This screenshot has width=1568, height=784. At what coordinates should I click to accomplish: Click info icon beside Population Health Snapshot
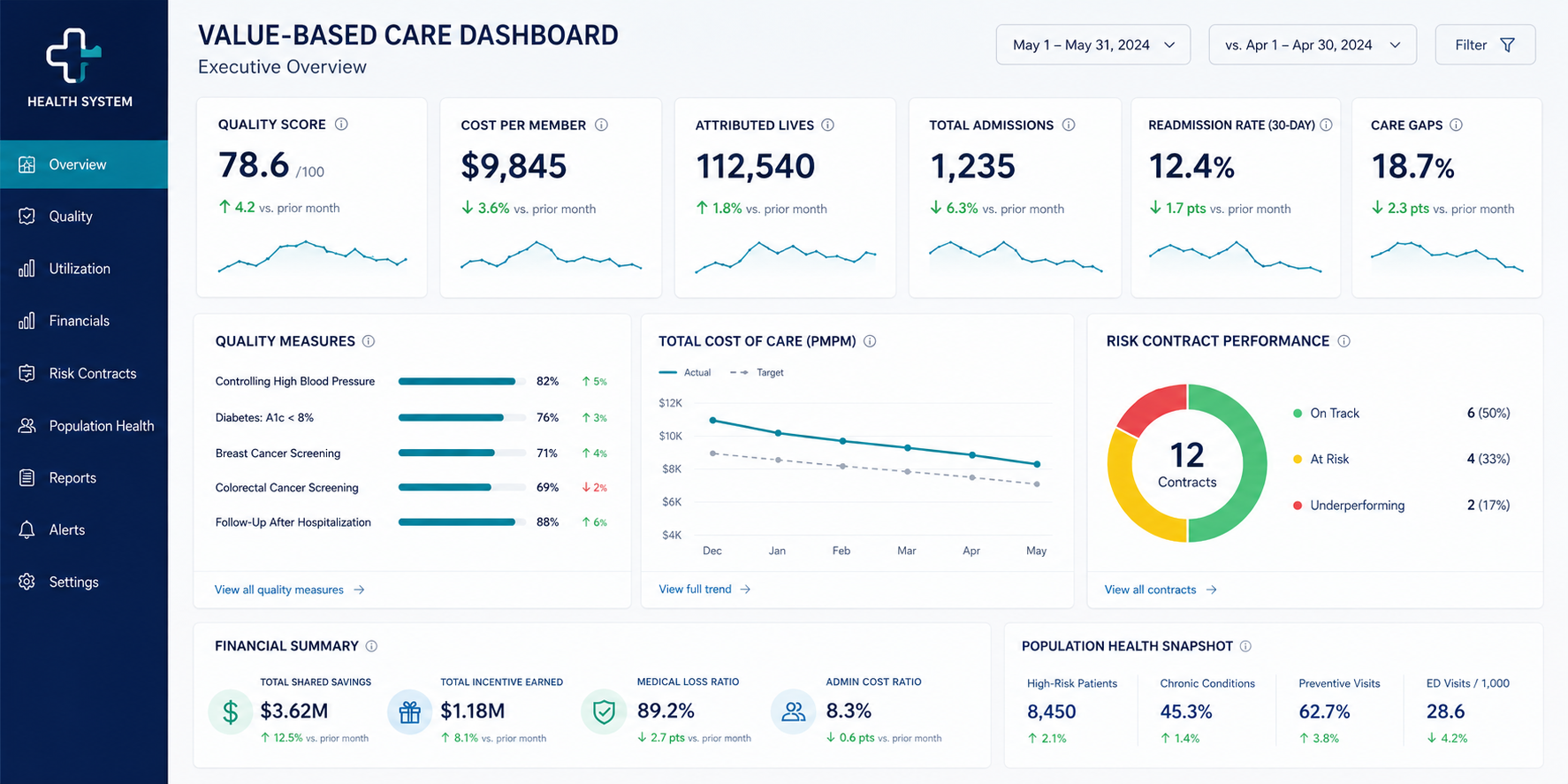[1245, 646]
